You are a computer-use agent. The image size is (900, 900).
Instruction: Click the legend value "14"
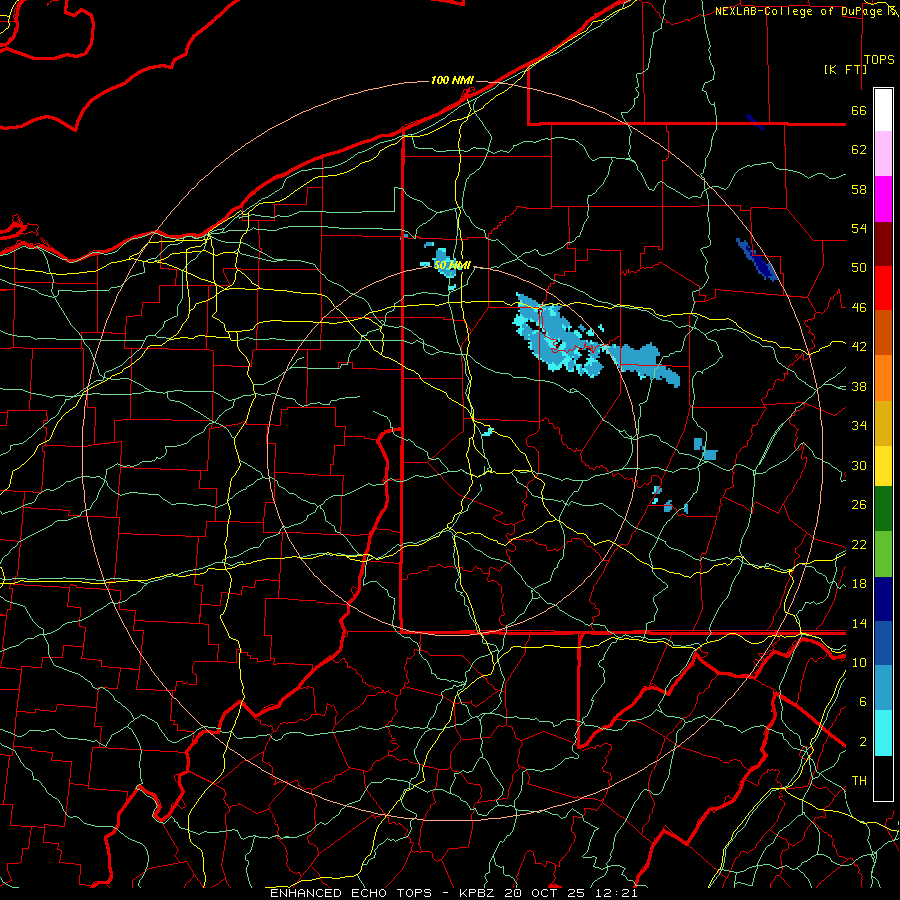[859, 623]
